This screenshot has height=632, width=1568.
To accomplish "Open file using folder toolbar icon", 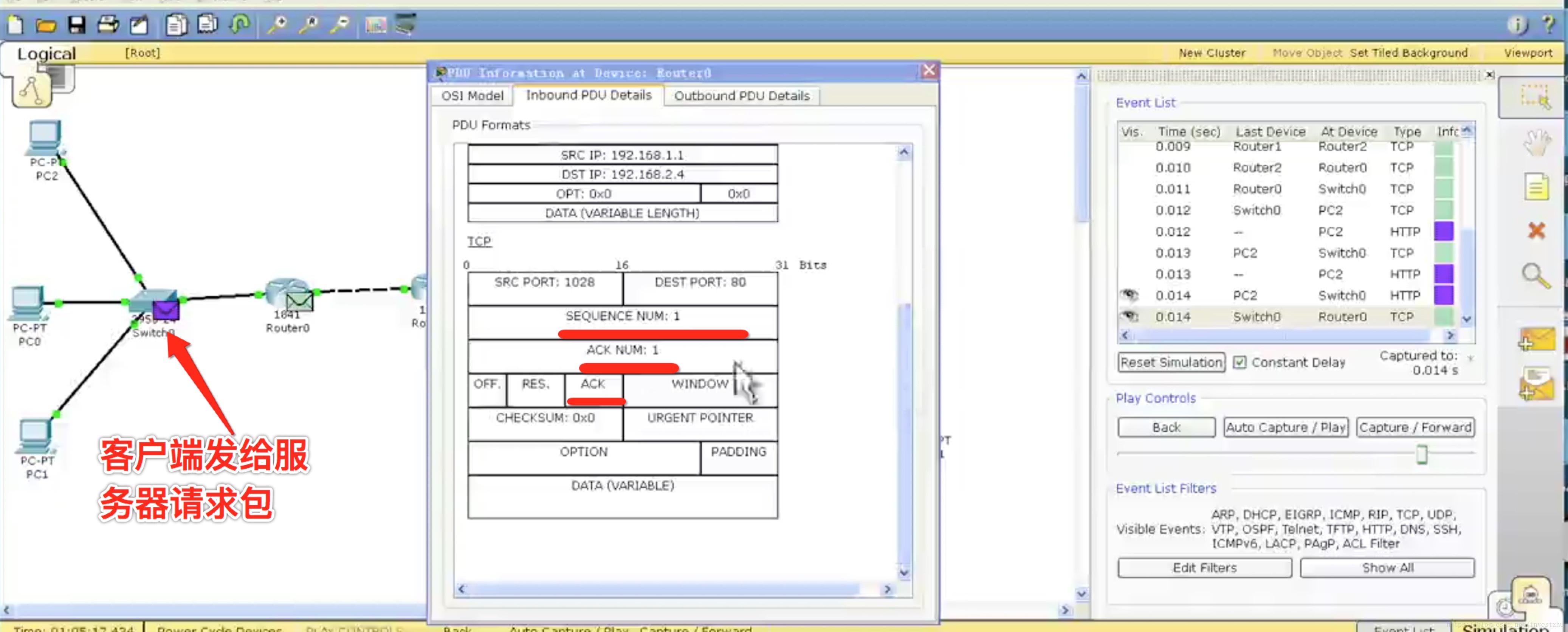I will click(45, 24).
